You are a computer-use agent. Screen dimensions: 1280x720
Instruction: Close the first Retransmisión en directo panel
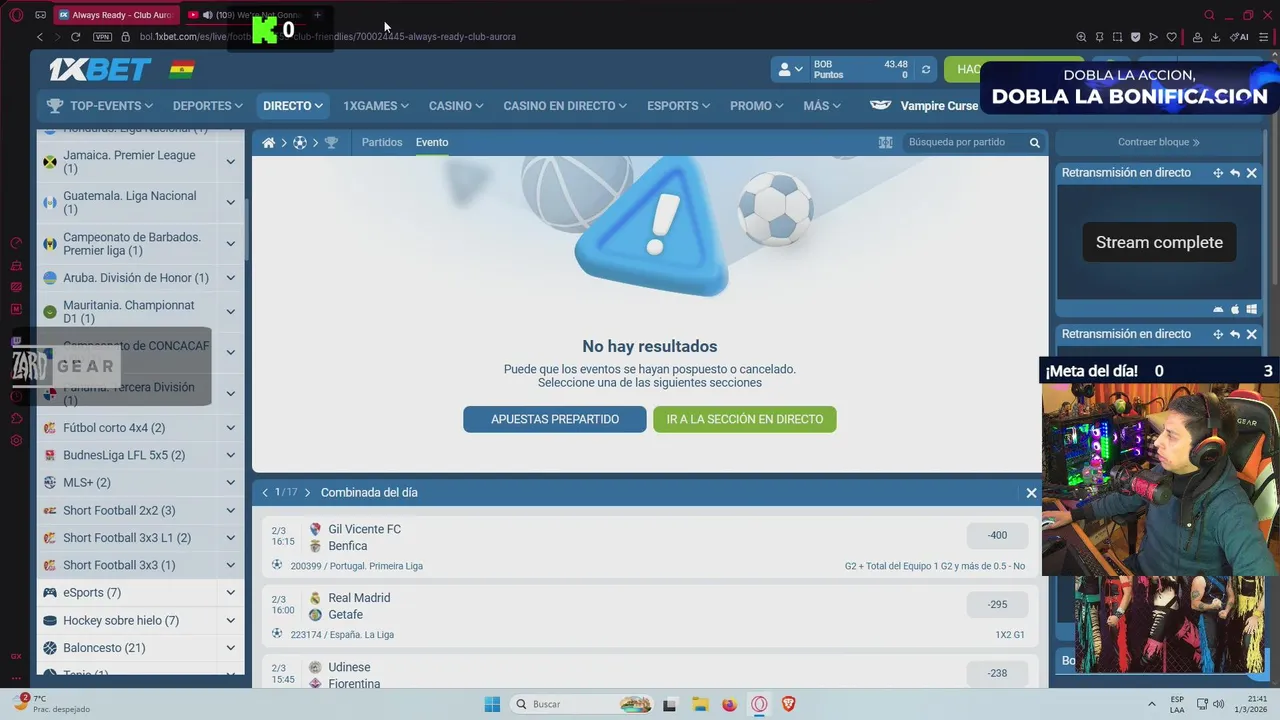[x=1252, y=173]
